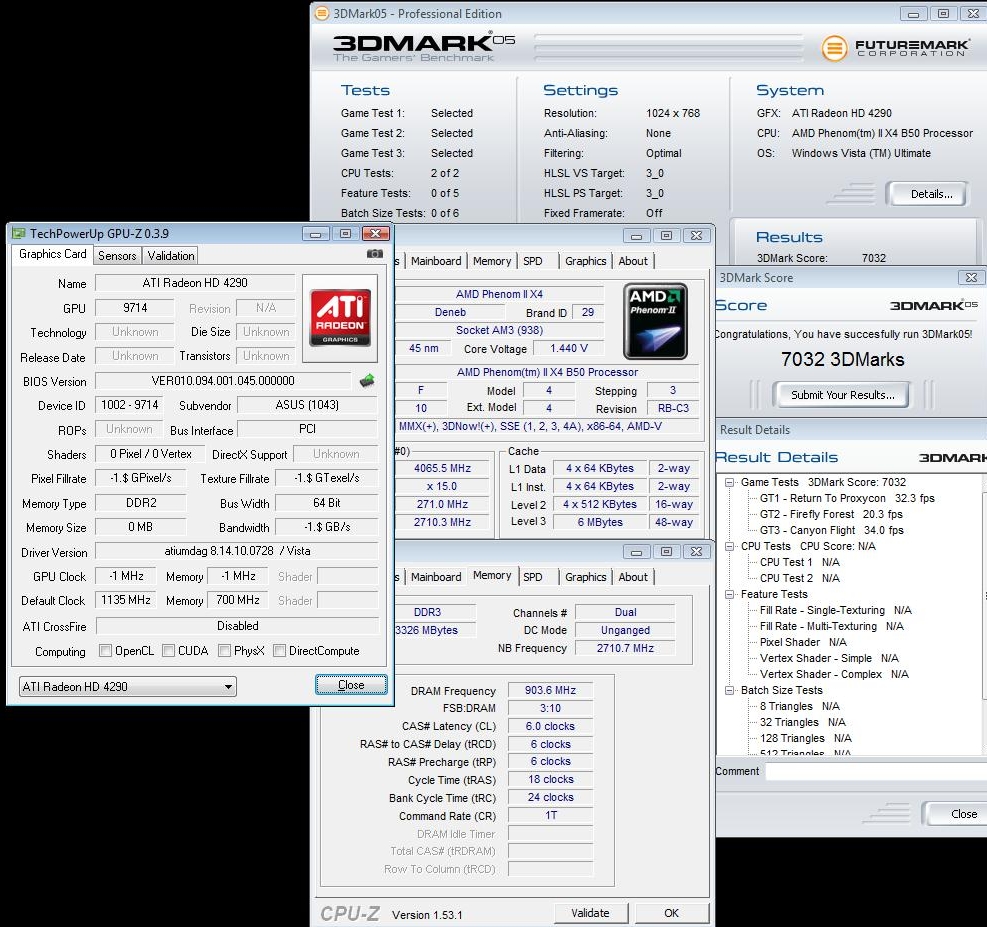This screenshot has height=927, width=987.
Task: Open the ATI Radeon HD 4290 dropdown
Action: [x=128, y=687]
